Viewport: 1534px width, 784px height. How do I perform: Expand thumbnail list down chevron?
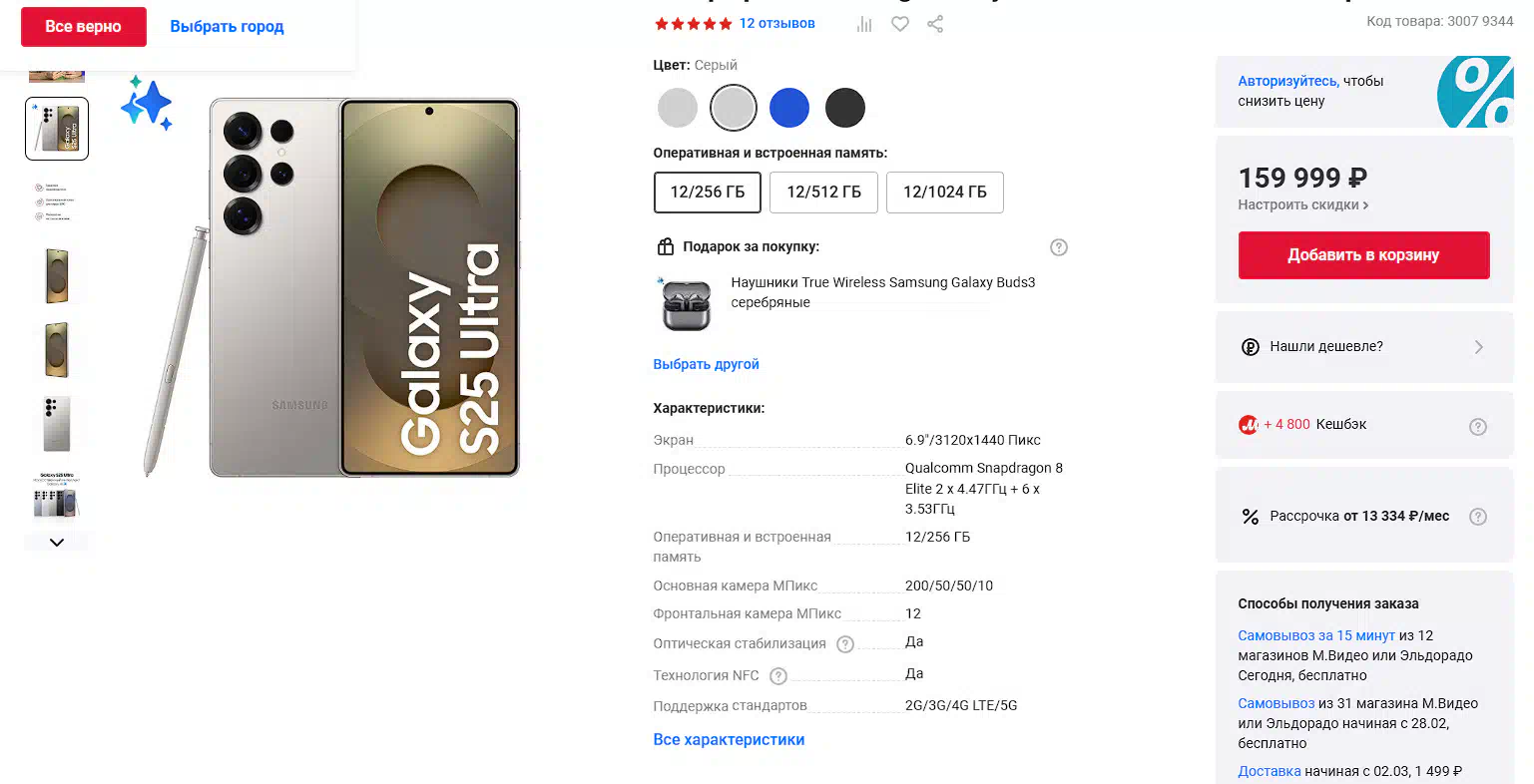pos(57,543)
